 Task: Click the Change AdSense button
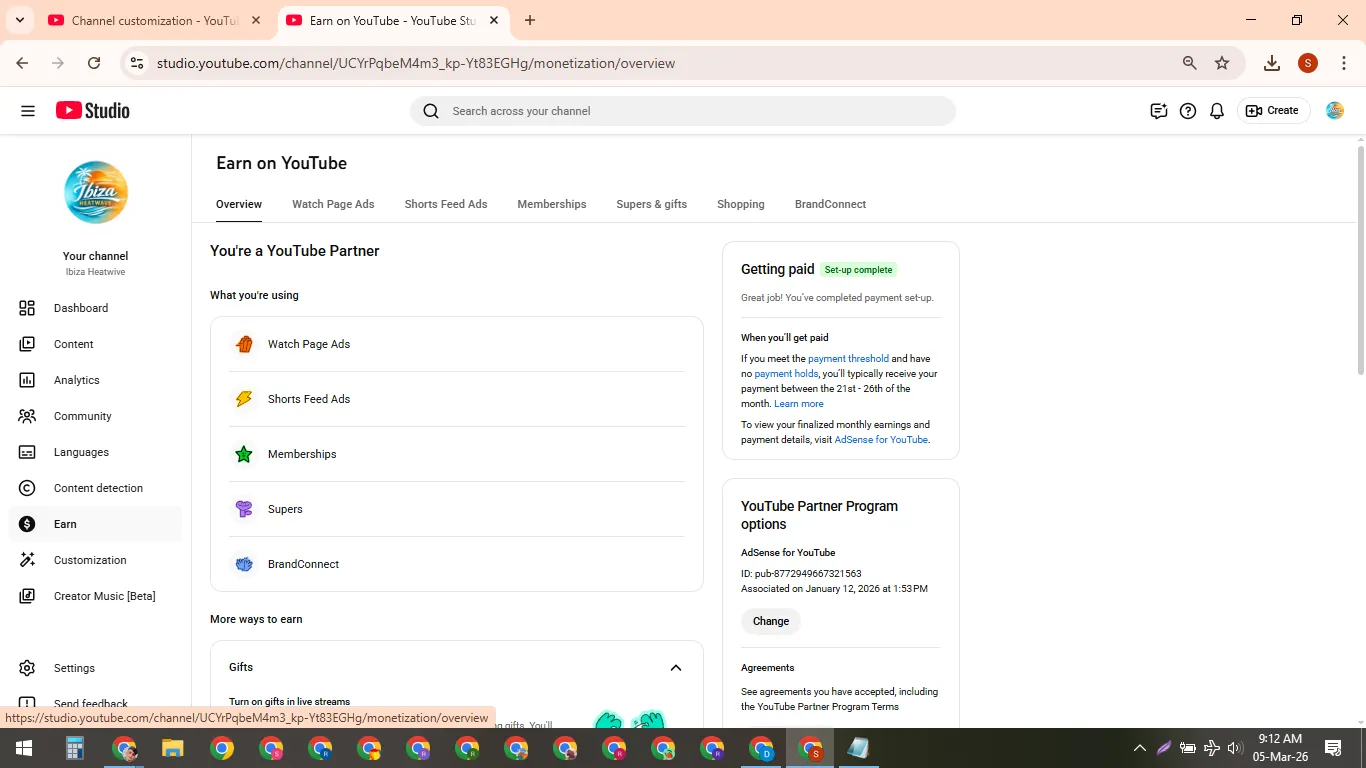tap(771, 621)
